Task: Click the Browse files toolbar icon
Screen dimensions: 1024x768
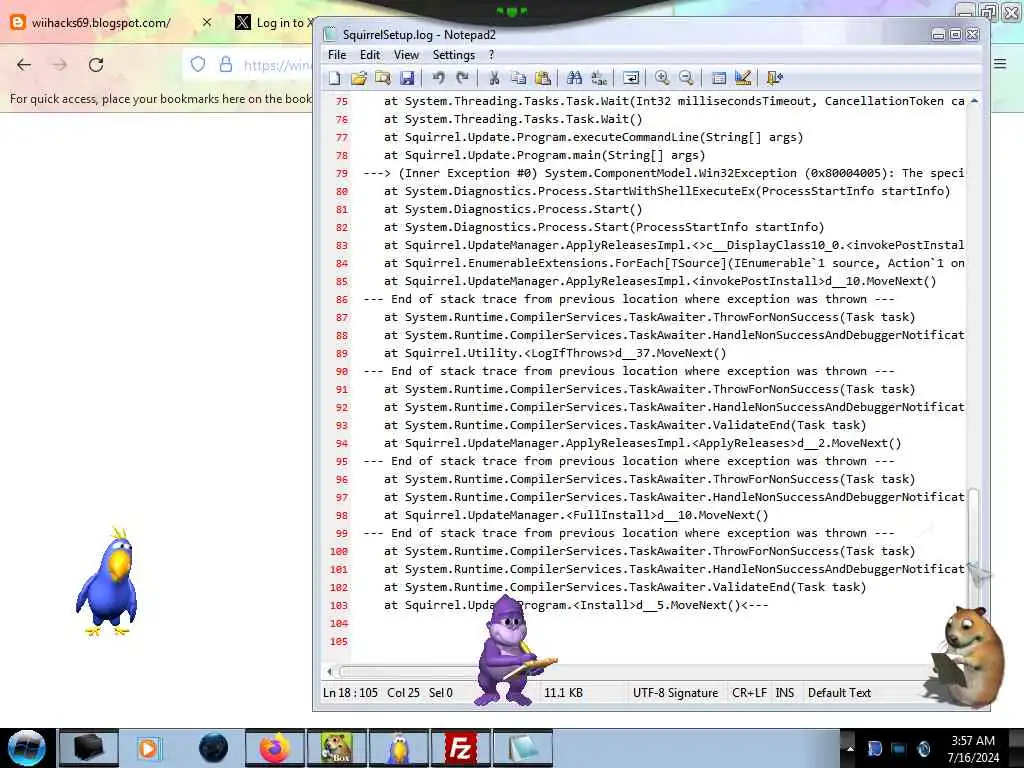Action: (383, 78)
